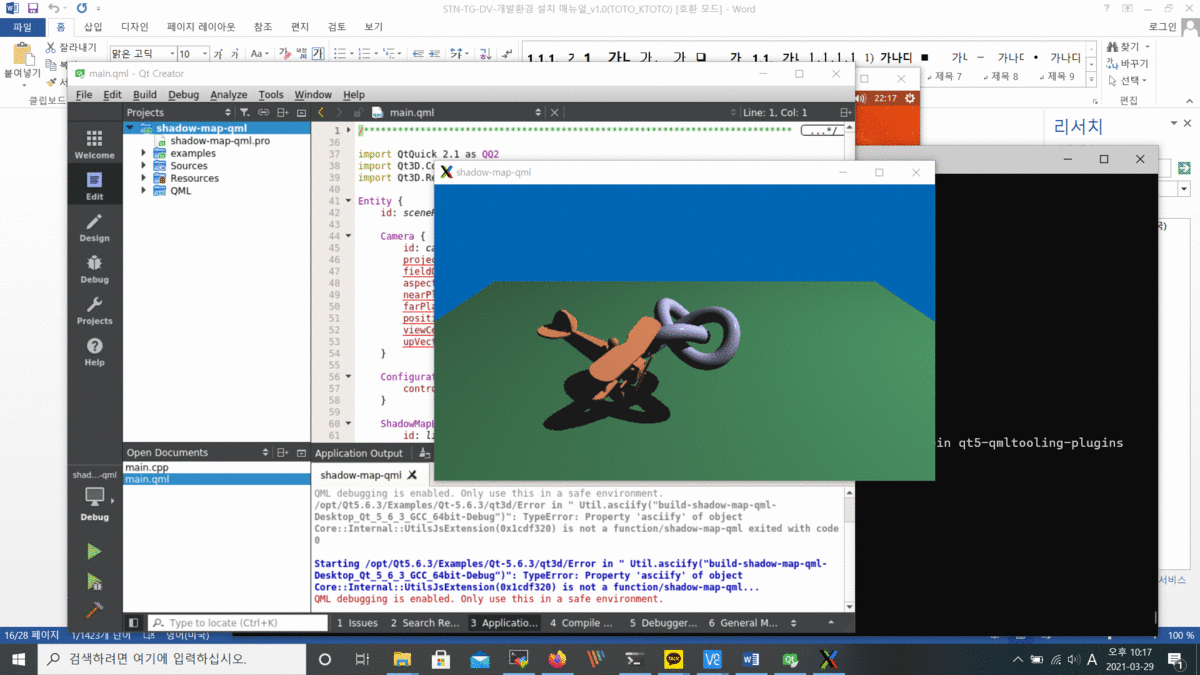This screenshot has width=1200, height=675.
Task: Toggle synchronize with editor link icon
Action: click(264, 113)
